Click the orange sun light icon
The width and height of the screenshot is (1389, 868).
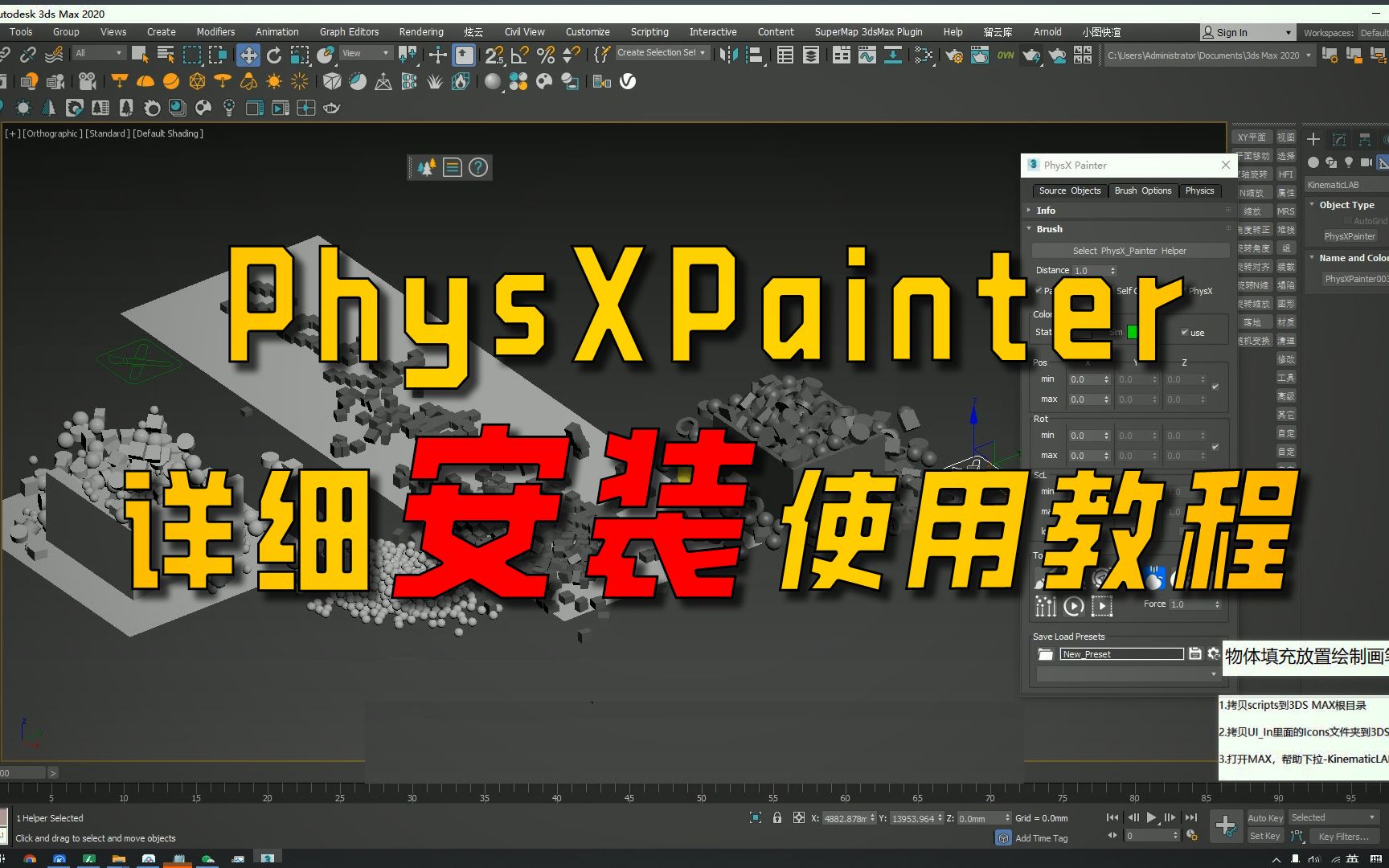274,81
